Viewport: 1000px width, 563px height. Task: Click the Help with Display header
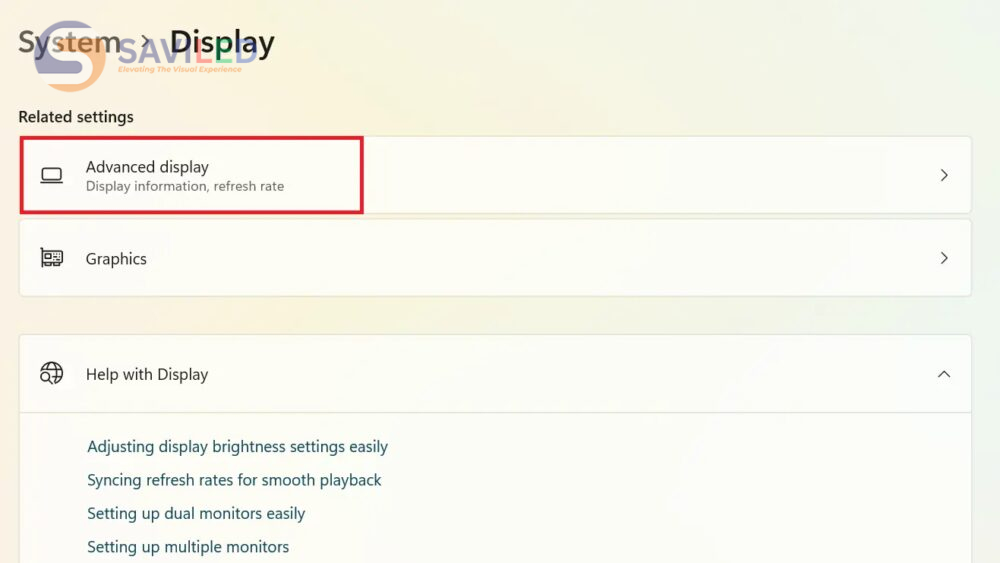pos(495,374)
